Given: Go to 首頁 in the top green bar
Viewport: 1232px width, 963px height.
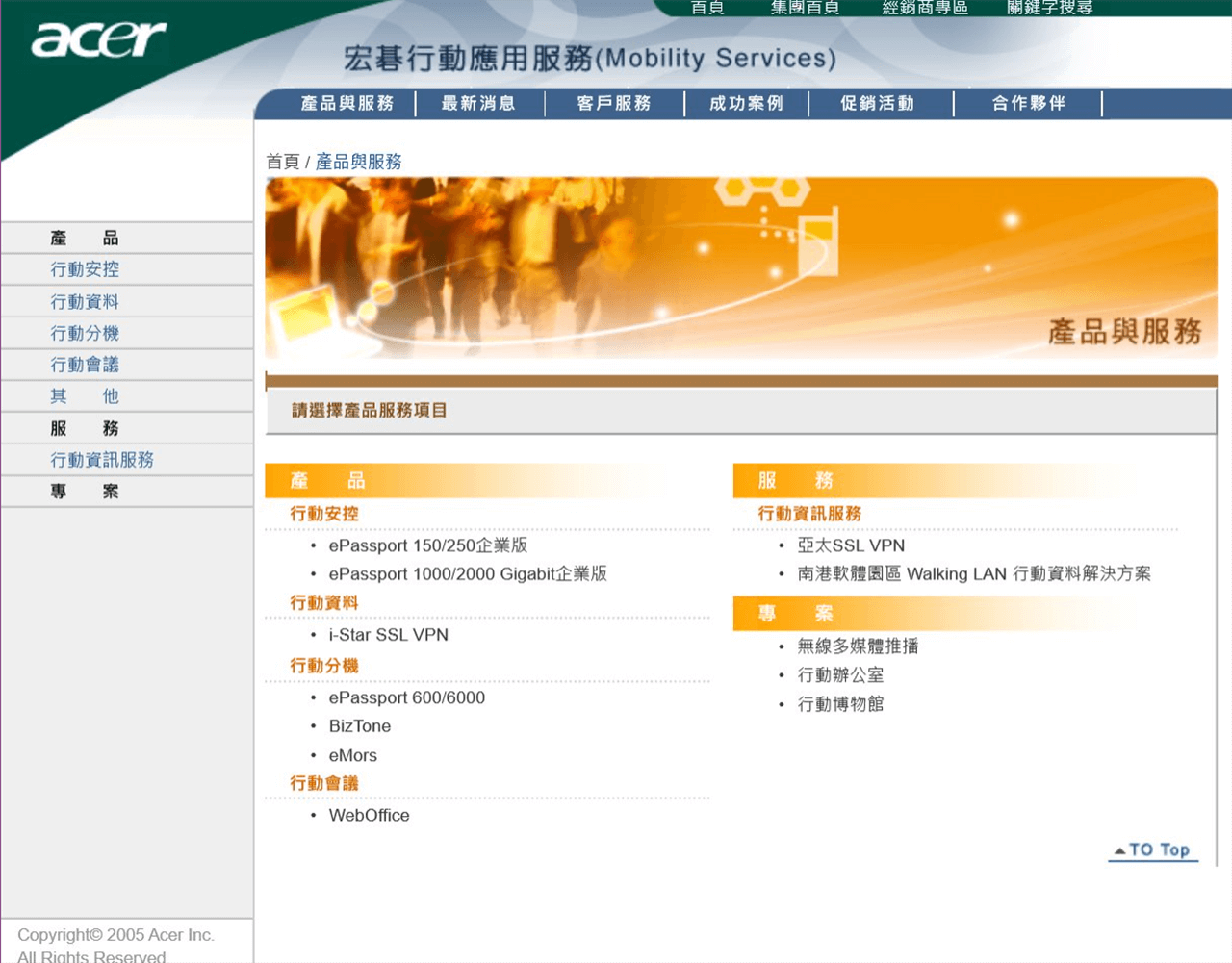Looking at the screenshot, I should tap(707, 8).
